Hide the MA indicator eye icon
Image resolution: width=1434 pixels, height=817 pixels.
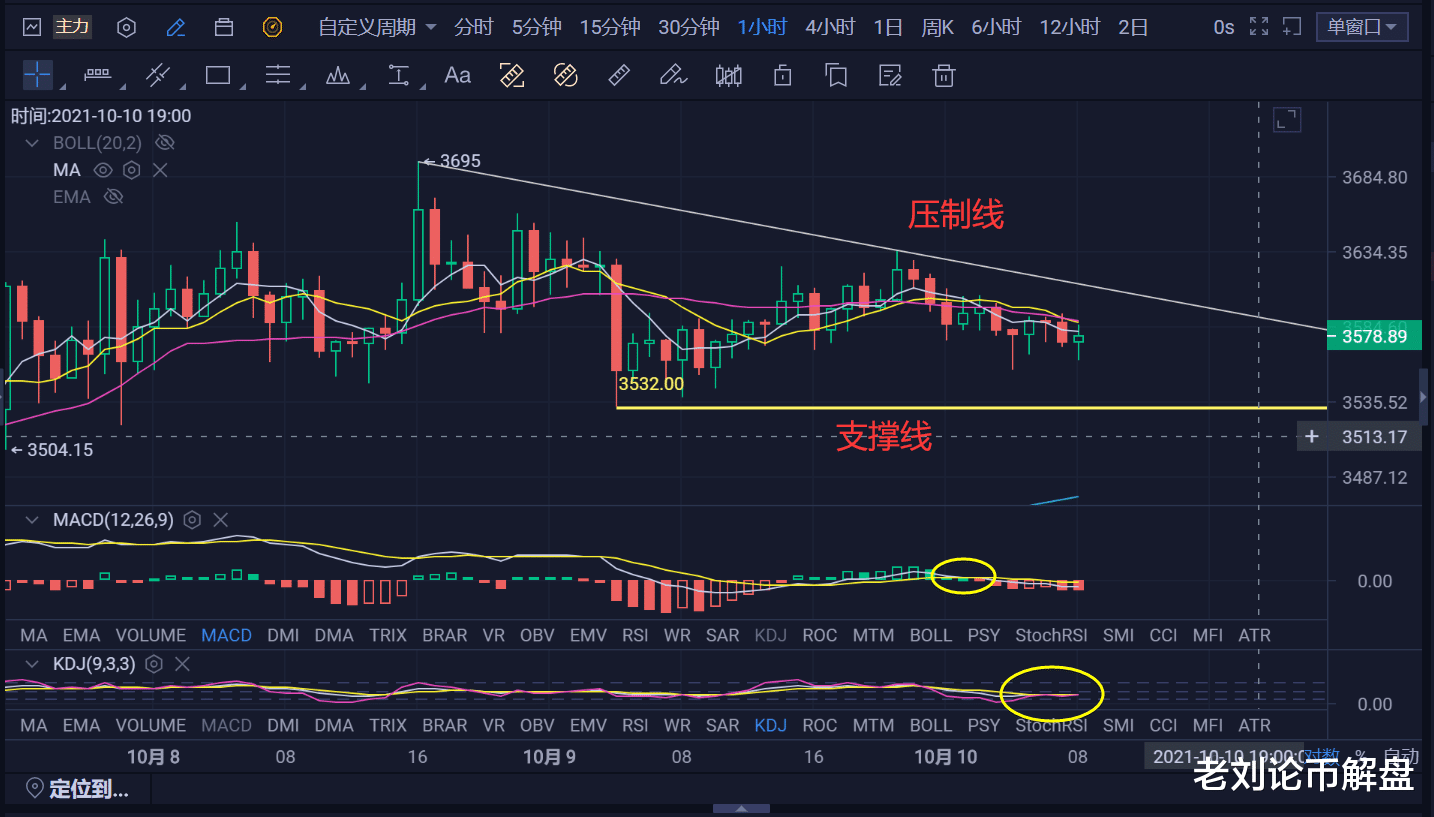103,170
